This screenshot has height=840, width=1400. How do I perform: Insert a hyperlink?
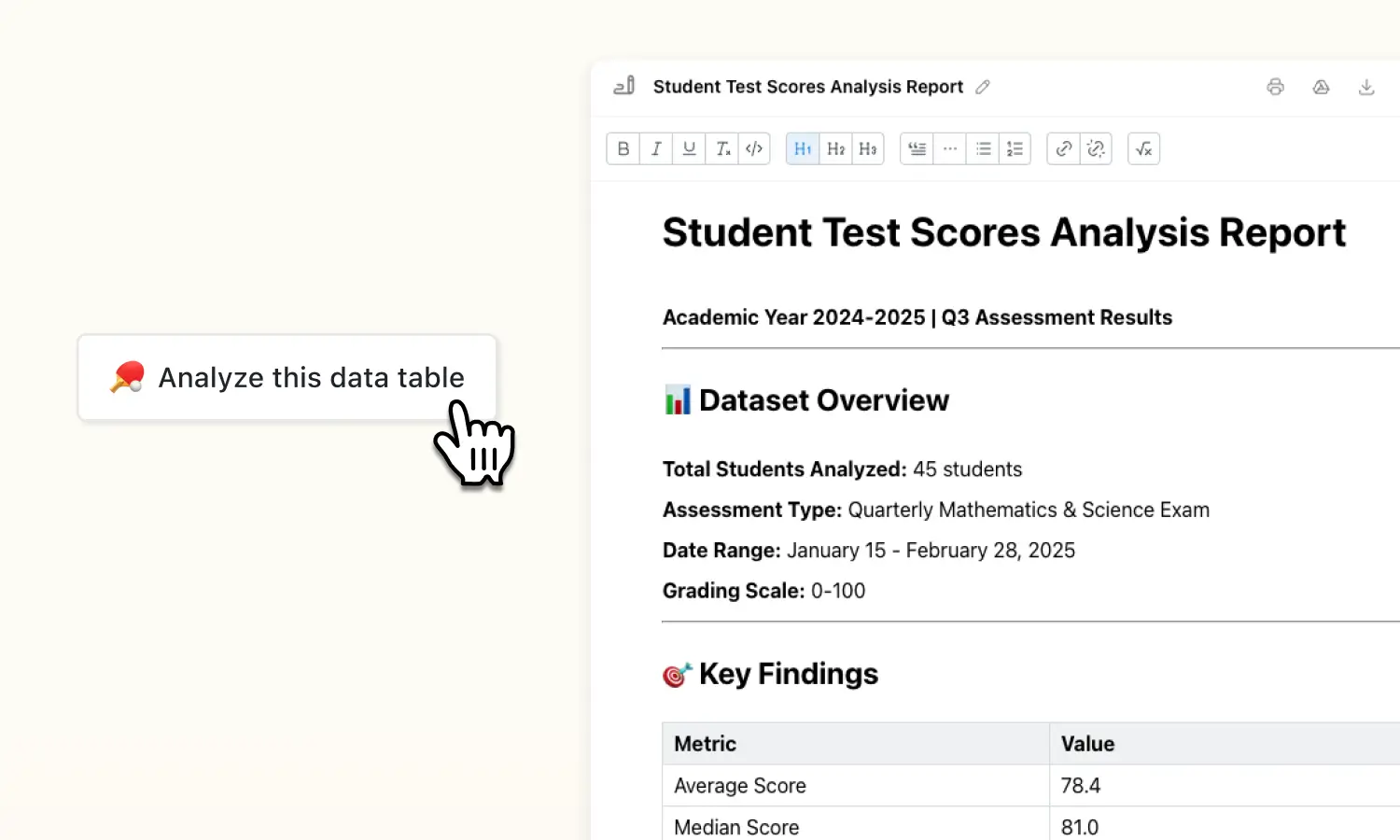click(x=1063, y=148)
